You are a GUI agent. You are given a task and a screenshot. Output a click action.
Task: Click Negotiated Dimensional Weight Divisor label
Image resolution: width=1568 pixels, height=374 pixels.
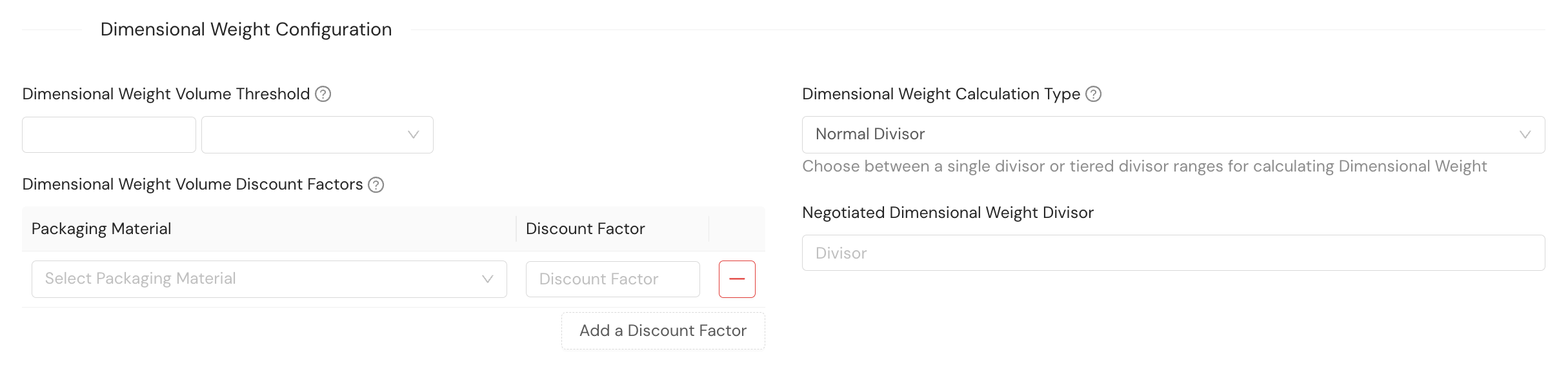coord(947,213)
